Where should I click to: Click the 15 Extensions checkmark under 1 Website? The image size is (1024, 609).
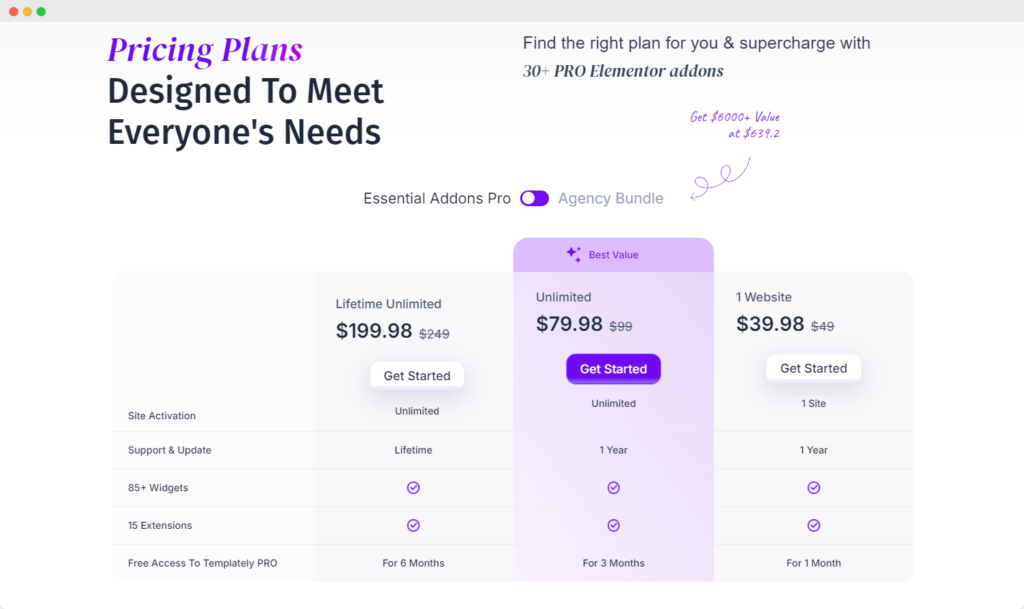tap(813, 525)
